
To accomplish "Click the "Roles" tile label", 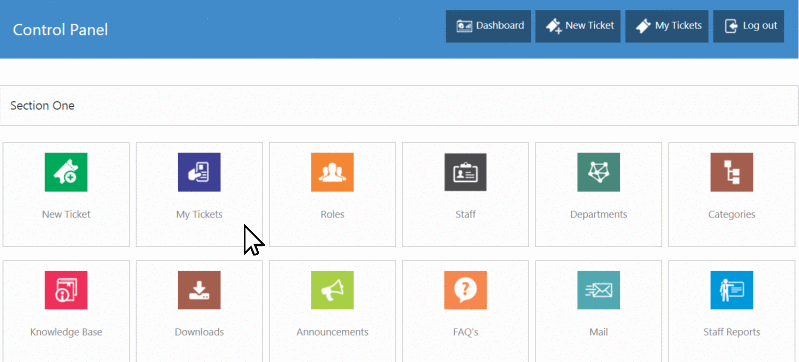I will click(x=332, y=214).
